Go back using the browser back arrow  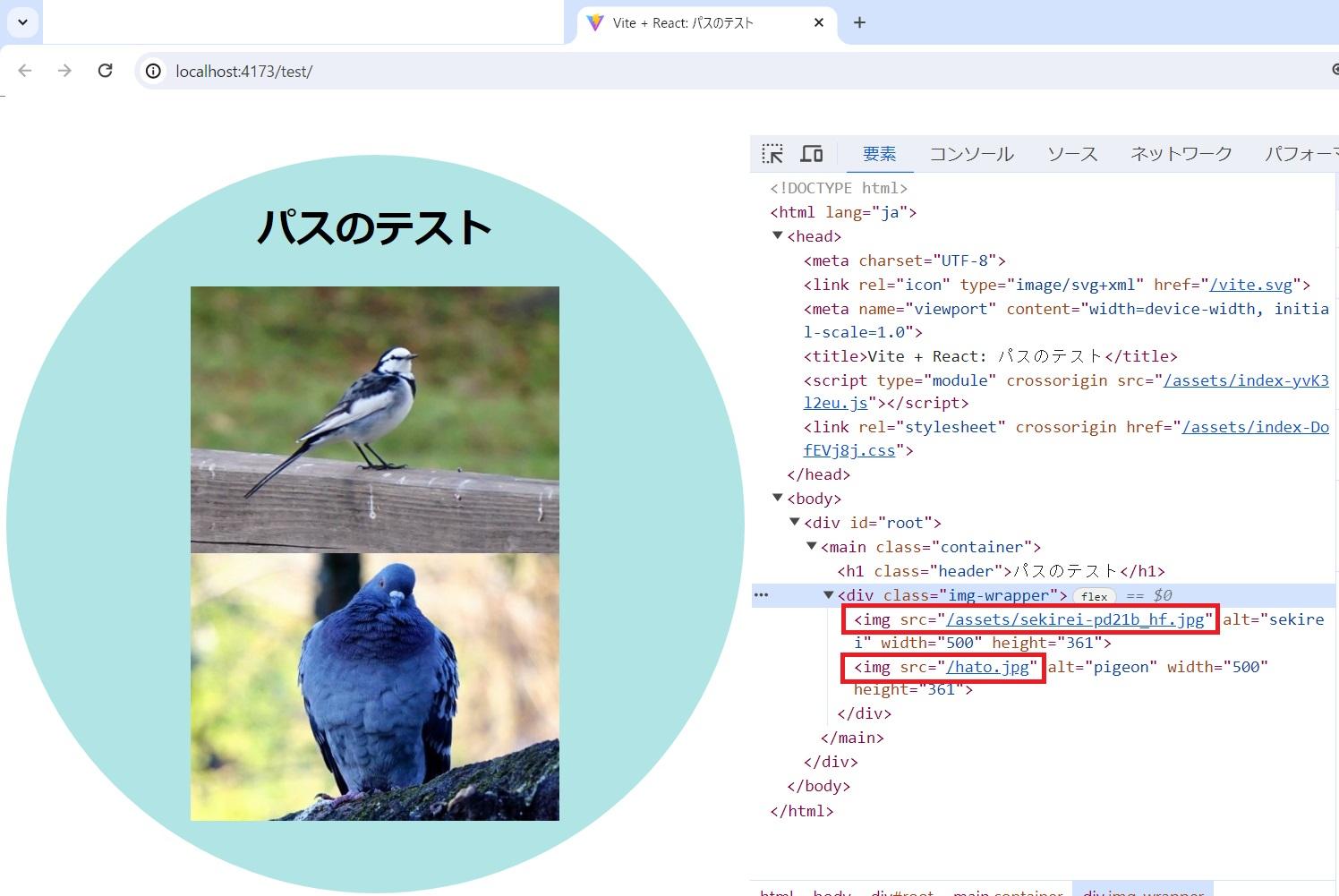(25, 71)
